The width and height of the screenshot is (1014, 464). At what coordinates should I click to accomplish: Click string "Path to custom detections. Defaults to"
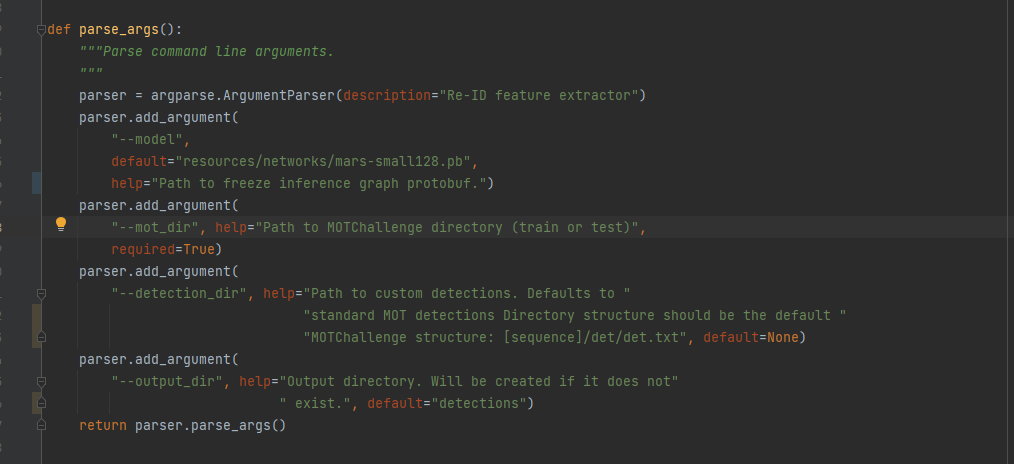coord(467,293)
